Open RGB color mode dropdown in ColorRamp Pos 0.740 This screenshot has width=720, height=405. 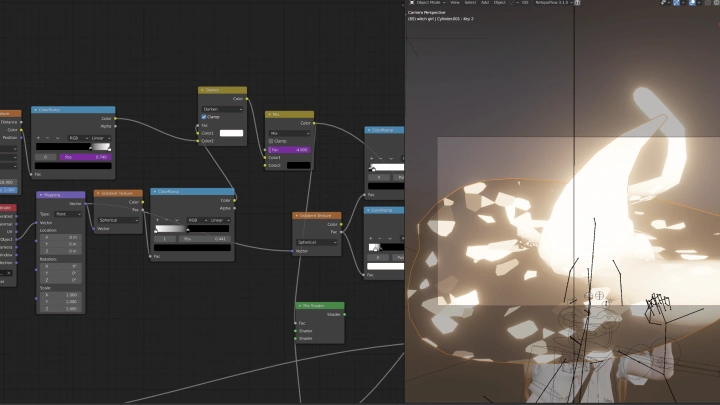(78, 138)
